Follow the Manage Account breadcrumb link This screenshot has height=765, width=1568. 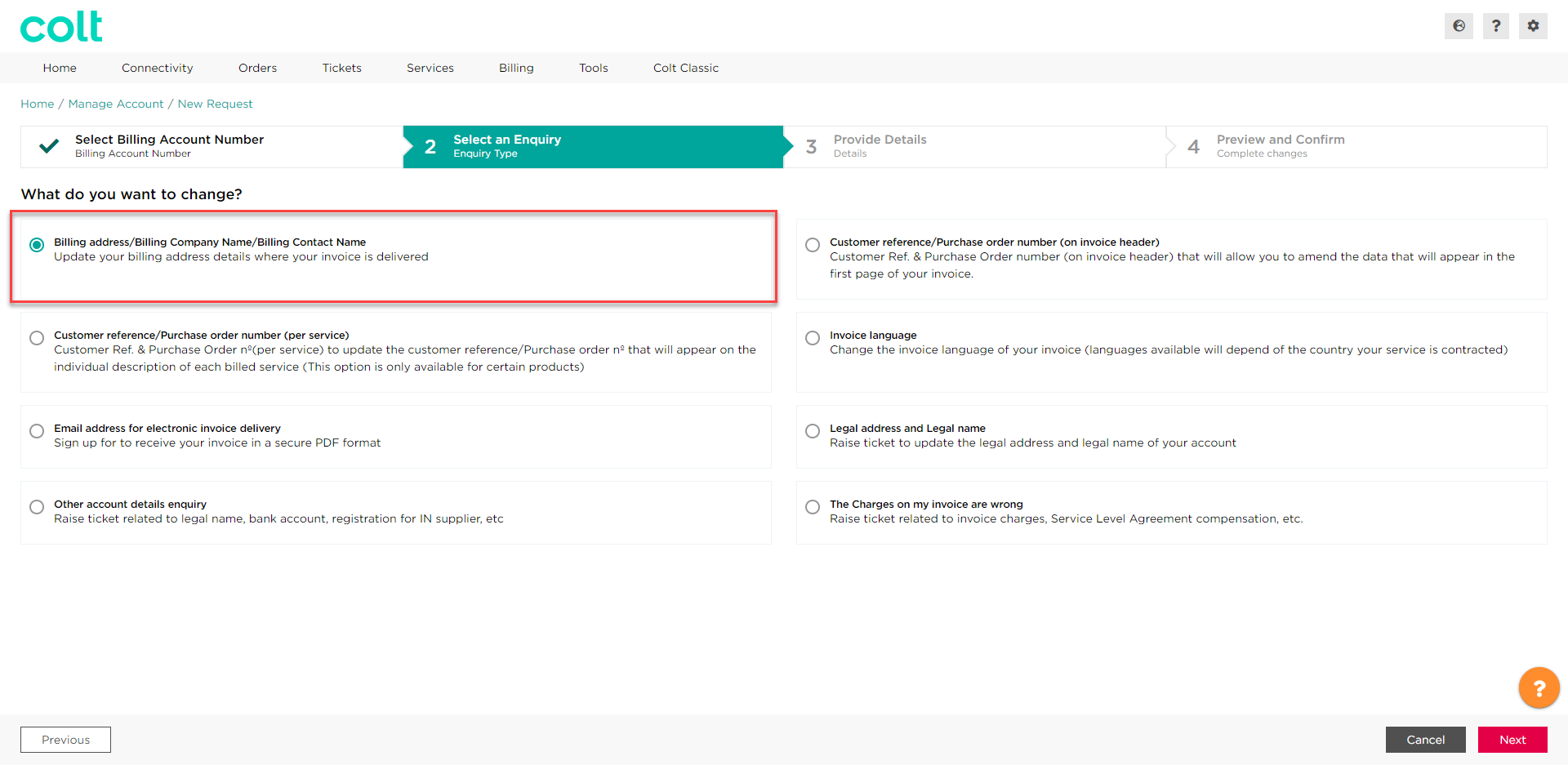116,104
